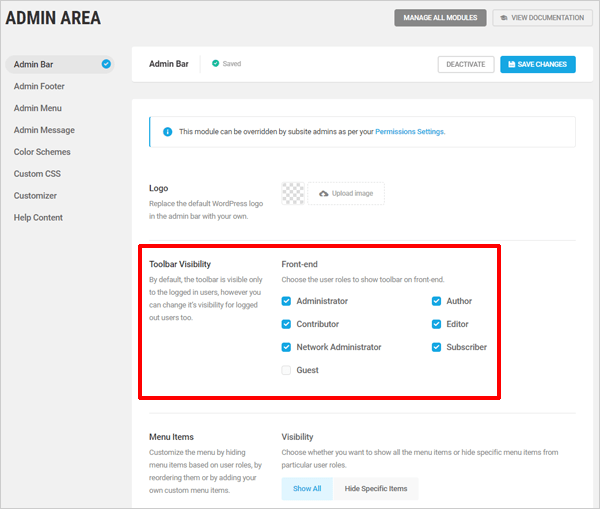Select Color Schemes in sidebar
The height and width of the screenshot is (509, 600).
(42, 152)
